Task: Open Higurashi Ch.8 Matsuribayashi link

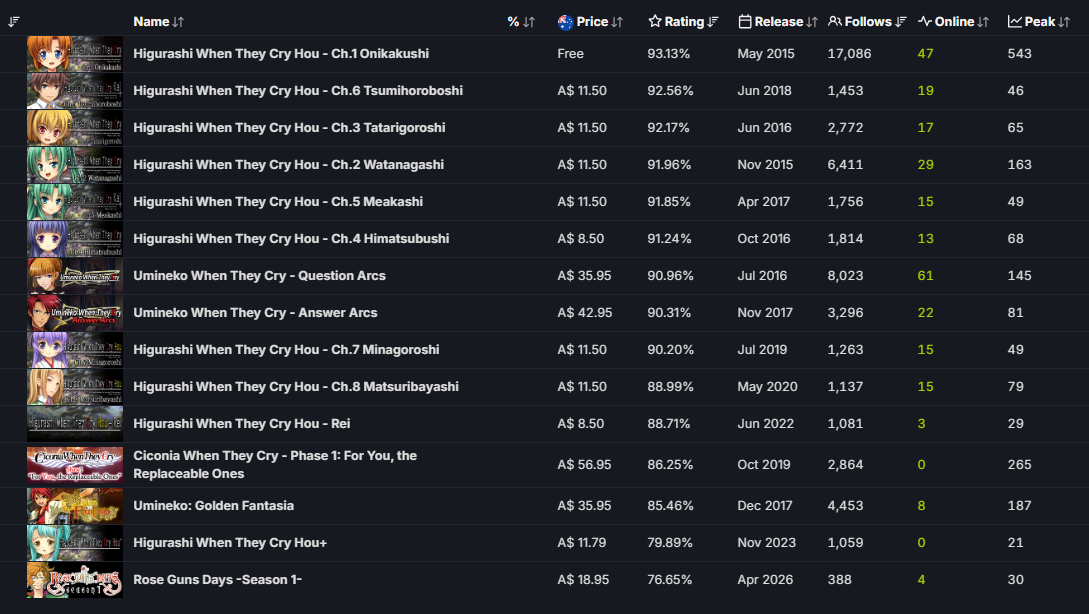Action: [x=296, y=386]
